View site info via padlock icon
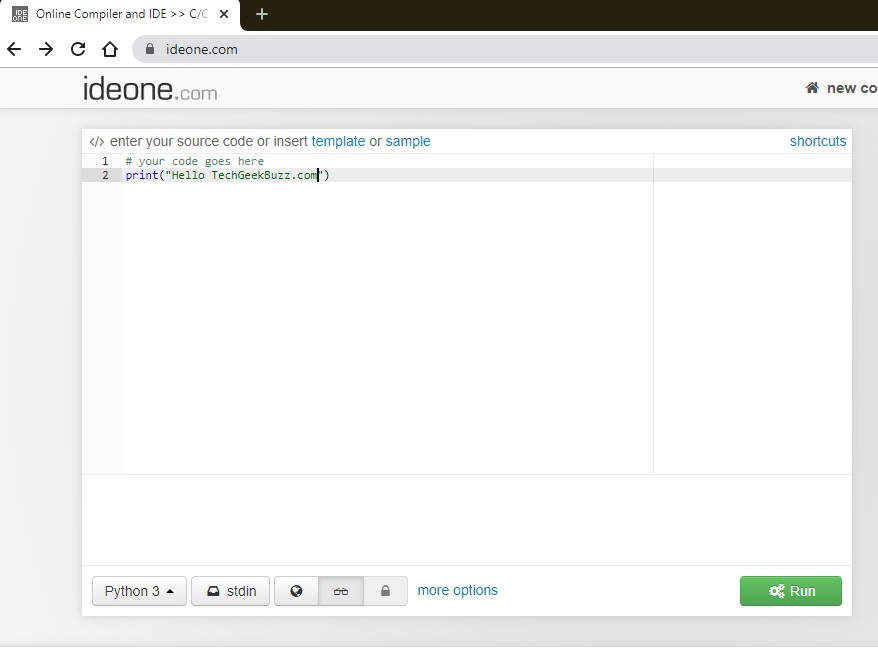The width and height of the screenshot is (878, 654). pos(151,49)
